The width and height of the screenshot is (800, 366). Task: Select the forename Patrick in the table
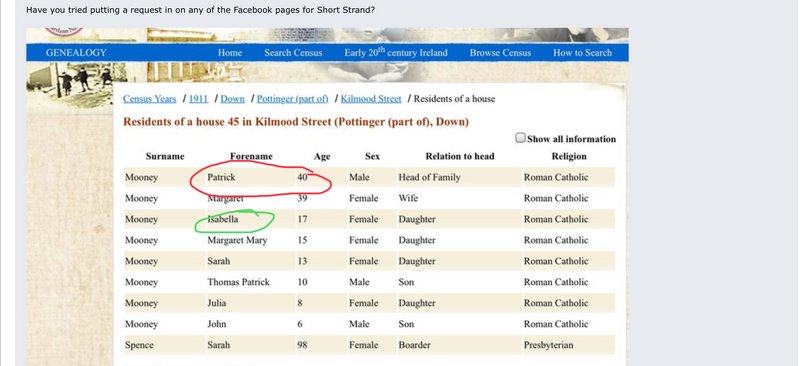(221, 177)
